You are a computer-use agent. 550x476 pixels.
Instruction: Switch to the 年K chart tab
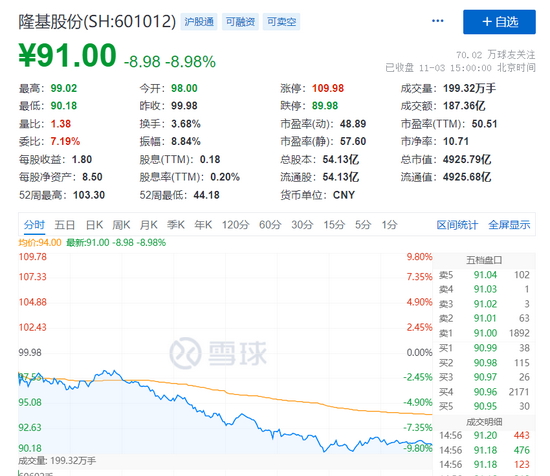[203, 224]
